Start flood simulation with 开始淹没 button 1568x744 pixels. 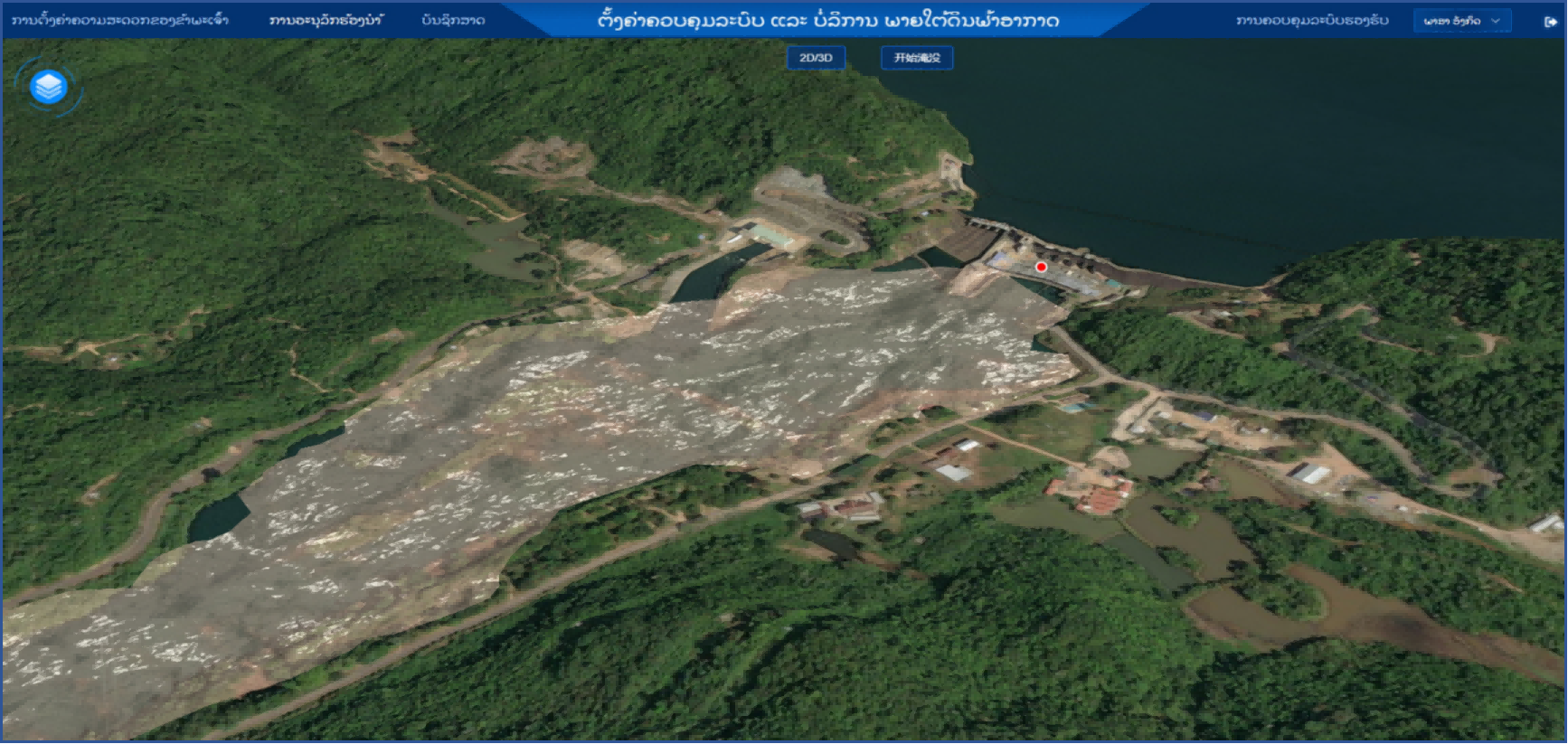pyautogui.click(x=917, y=58)
